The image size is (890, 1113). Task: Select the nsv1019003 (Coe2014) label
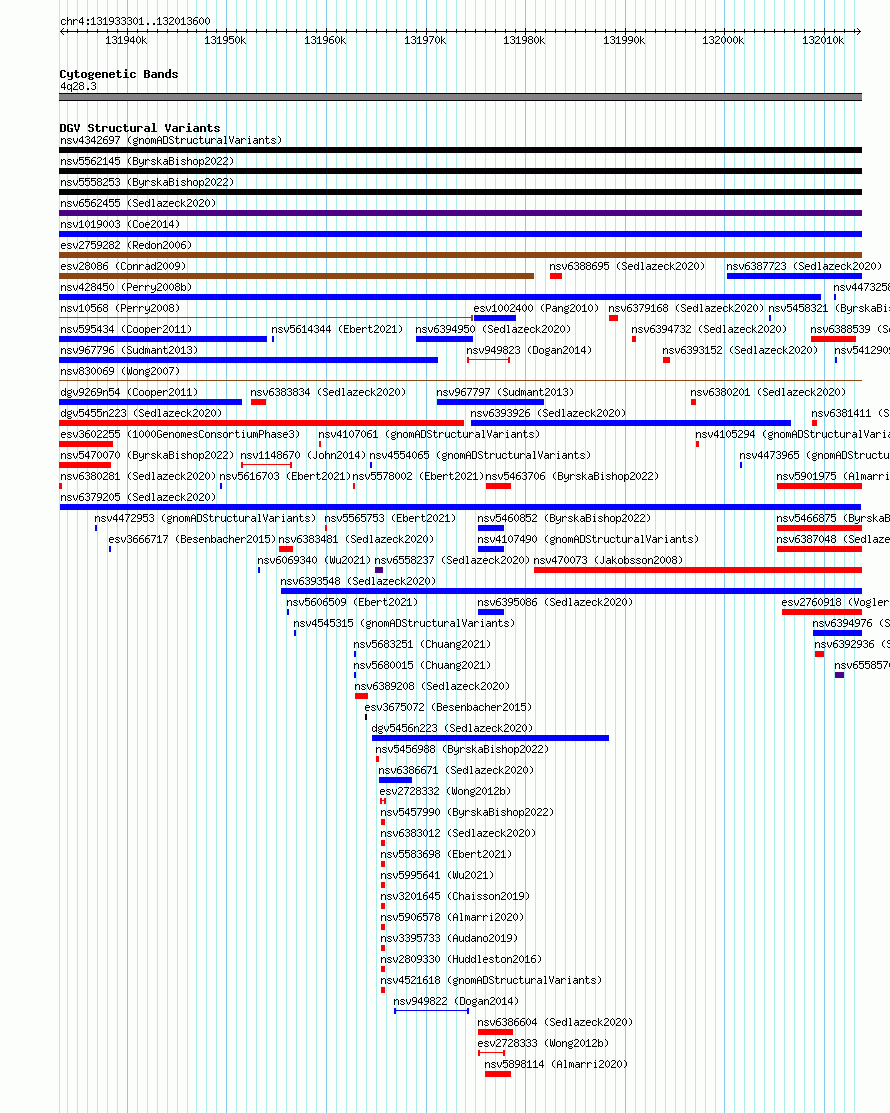tap(120, 224)
